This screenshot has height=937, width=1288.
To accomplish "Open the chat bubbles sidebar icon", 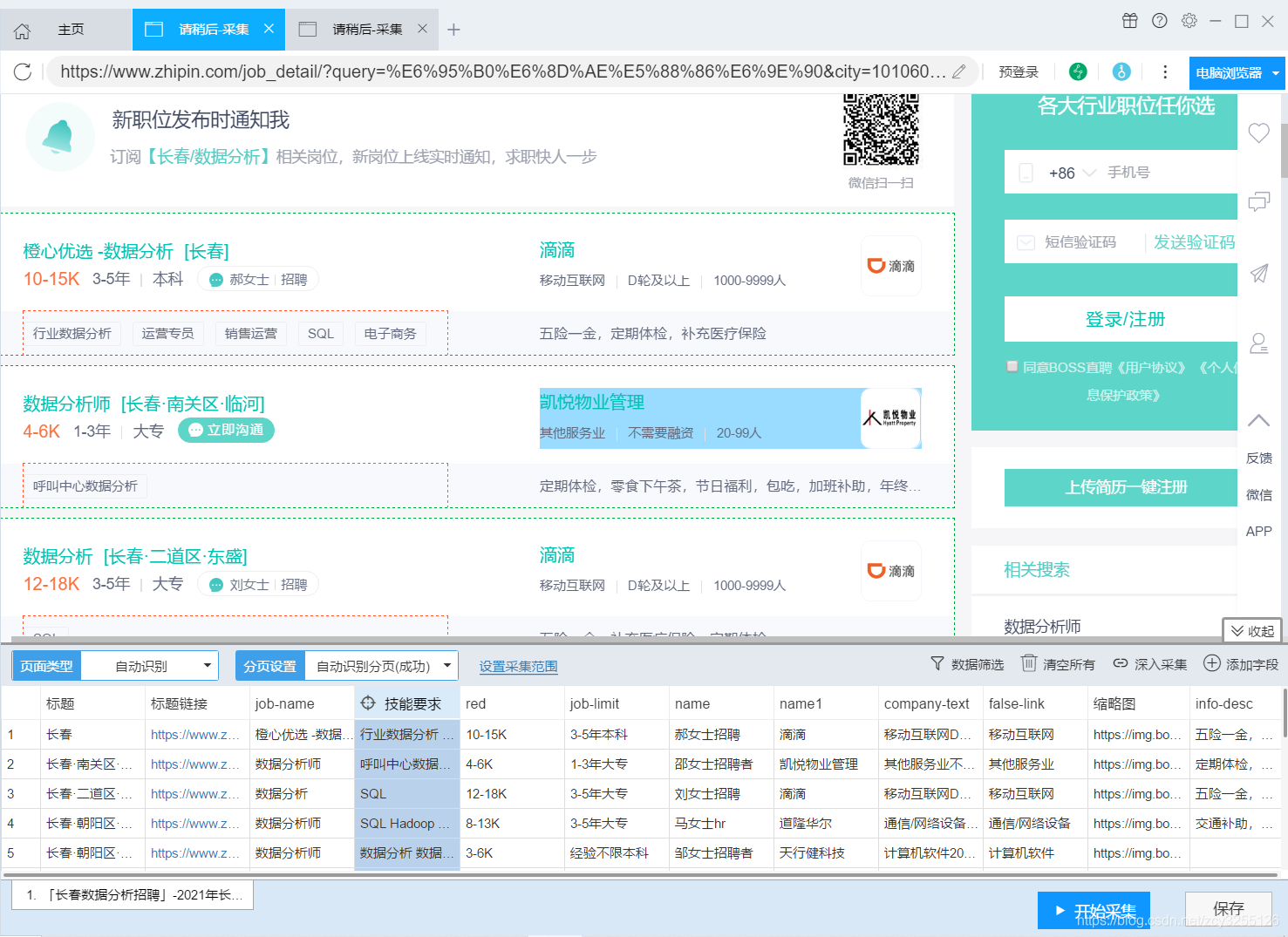I will click(1259, 202).
